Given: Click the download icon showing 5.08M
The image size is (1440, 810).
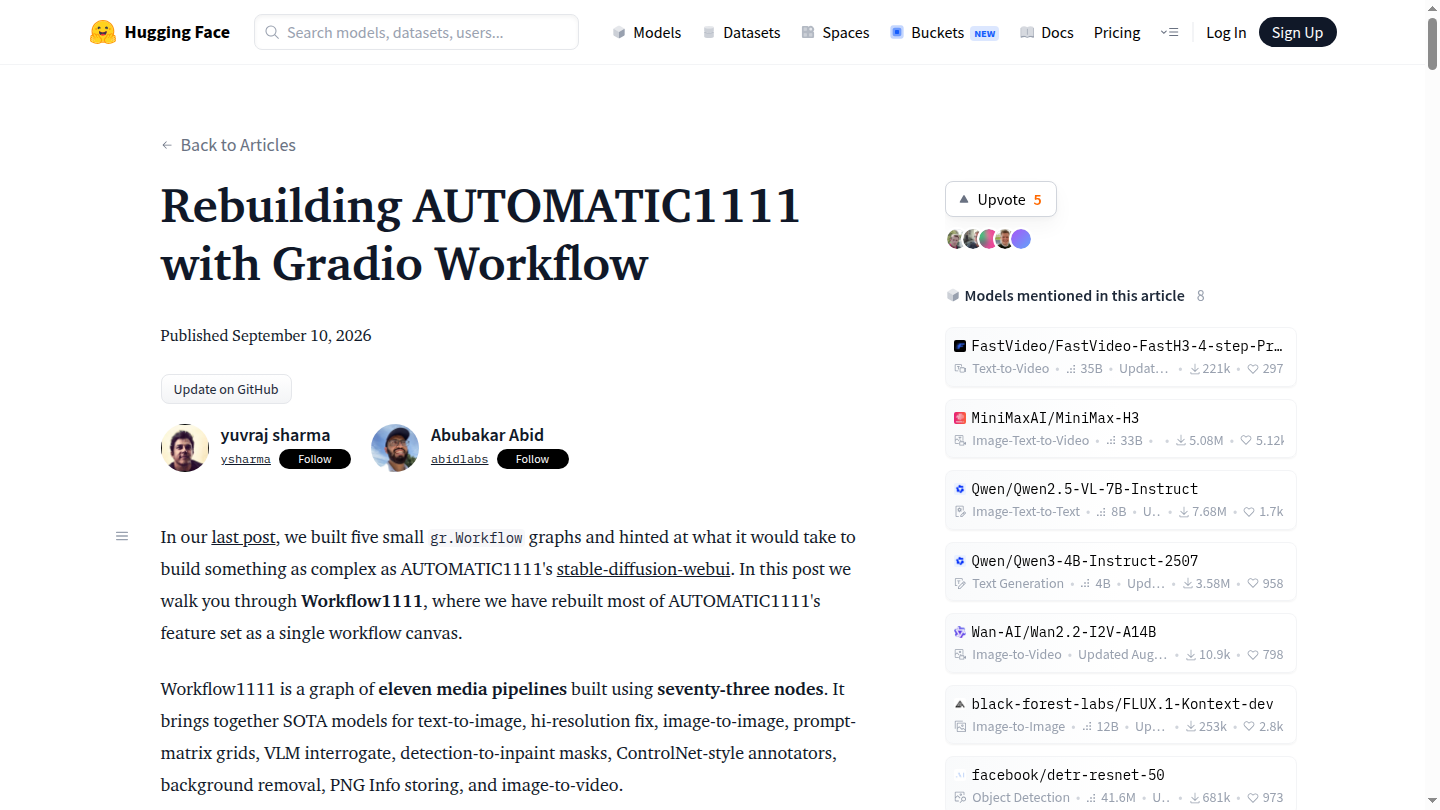Looking at the screenshot, I should [x=1181, y=441].
